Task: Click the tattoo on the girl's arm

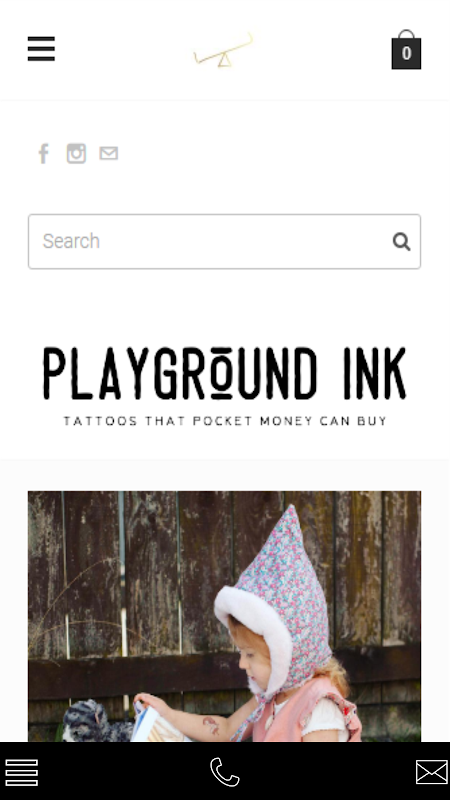Action: [211, 725]
